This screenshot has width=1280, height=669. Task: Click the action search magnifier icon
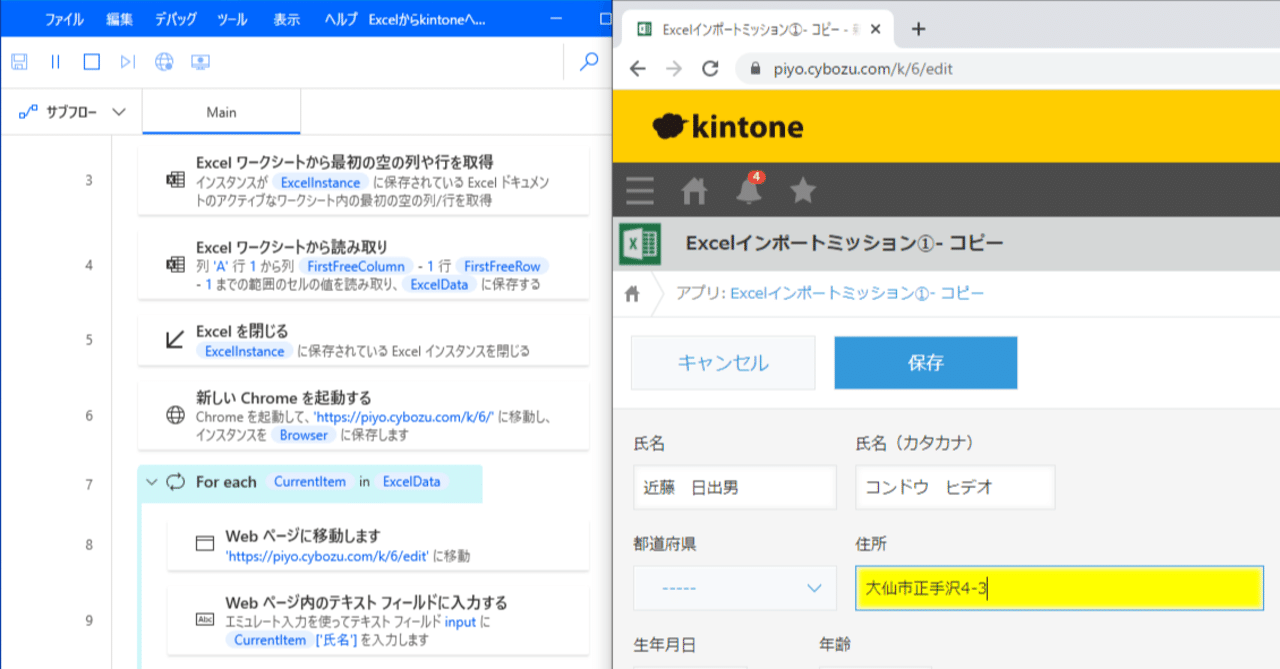click(x=588, y=62)
